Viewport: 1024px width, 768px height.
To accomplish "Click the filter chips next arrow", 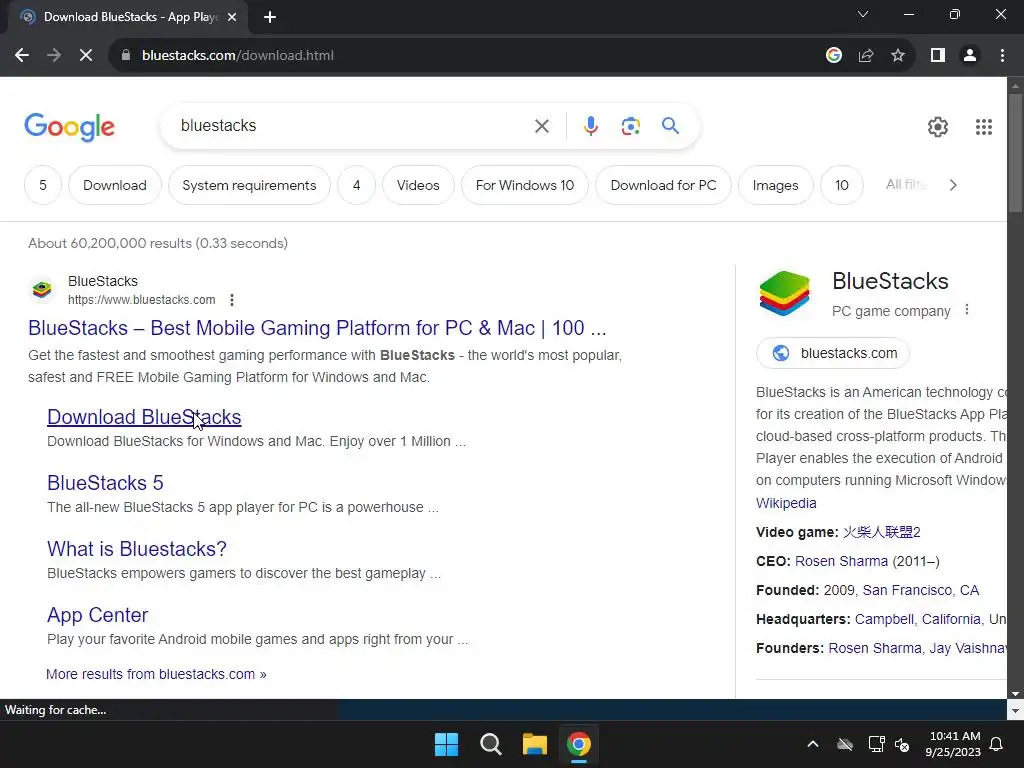I will pos(953,185).
